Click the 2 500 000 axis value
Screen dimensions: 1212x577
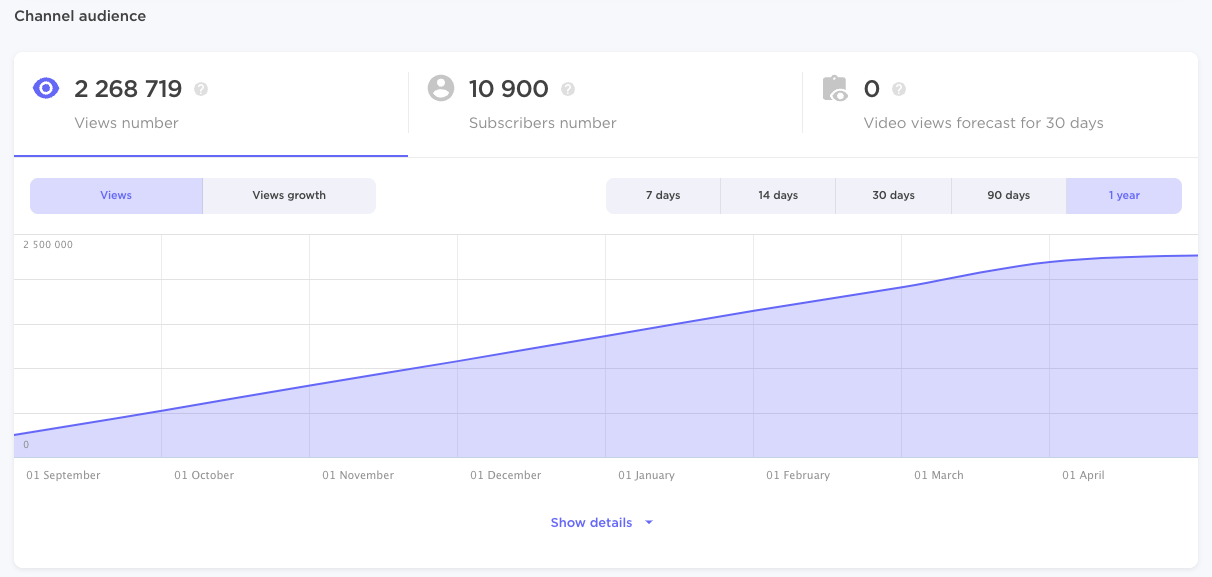click(x=48, y=243)
